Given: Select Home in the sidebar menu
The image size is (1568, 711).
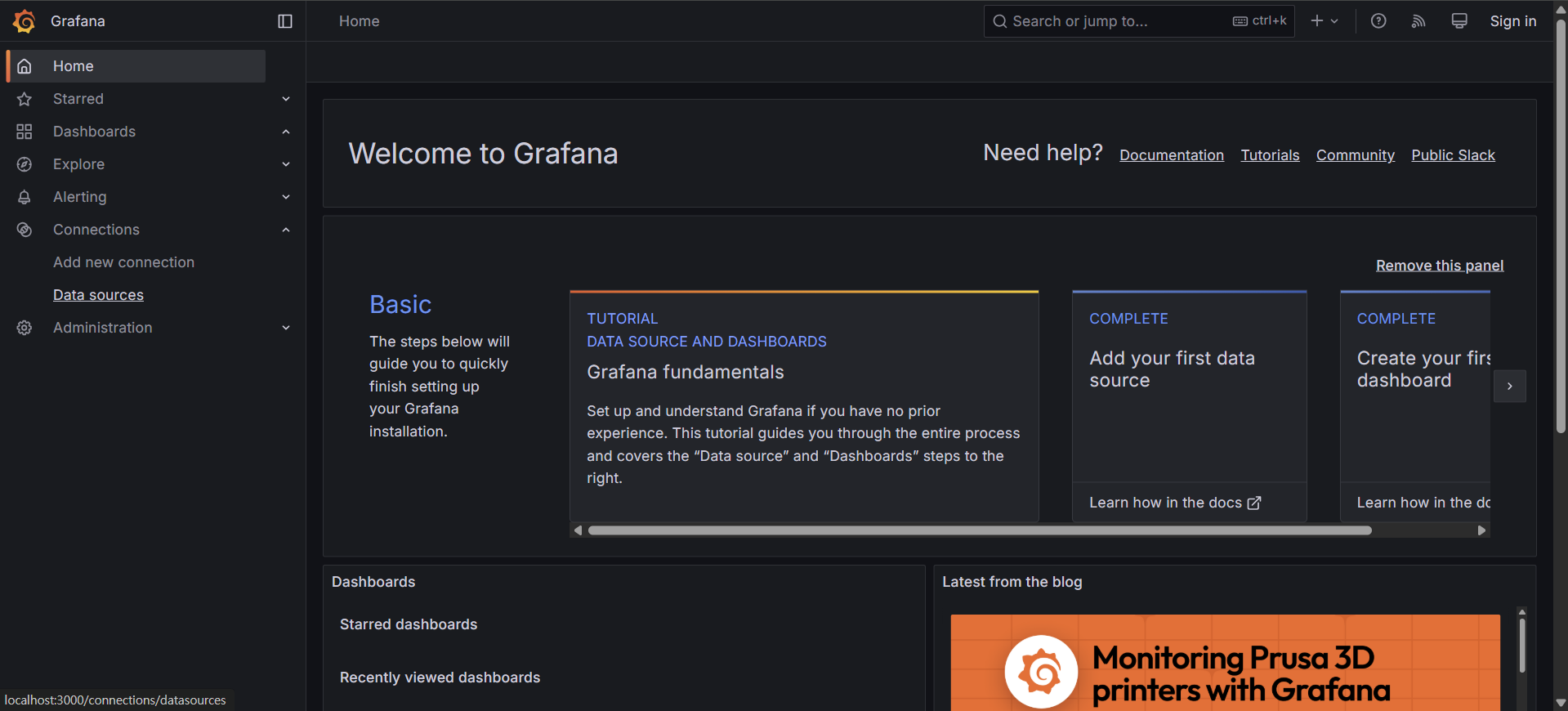Looking at the screenshot, I should click(136, 66).
